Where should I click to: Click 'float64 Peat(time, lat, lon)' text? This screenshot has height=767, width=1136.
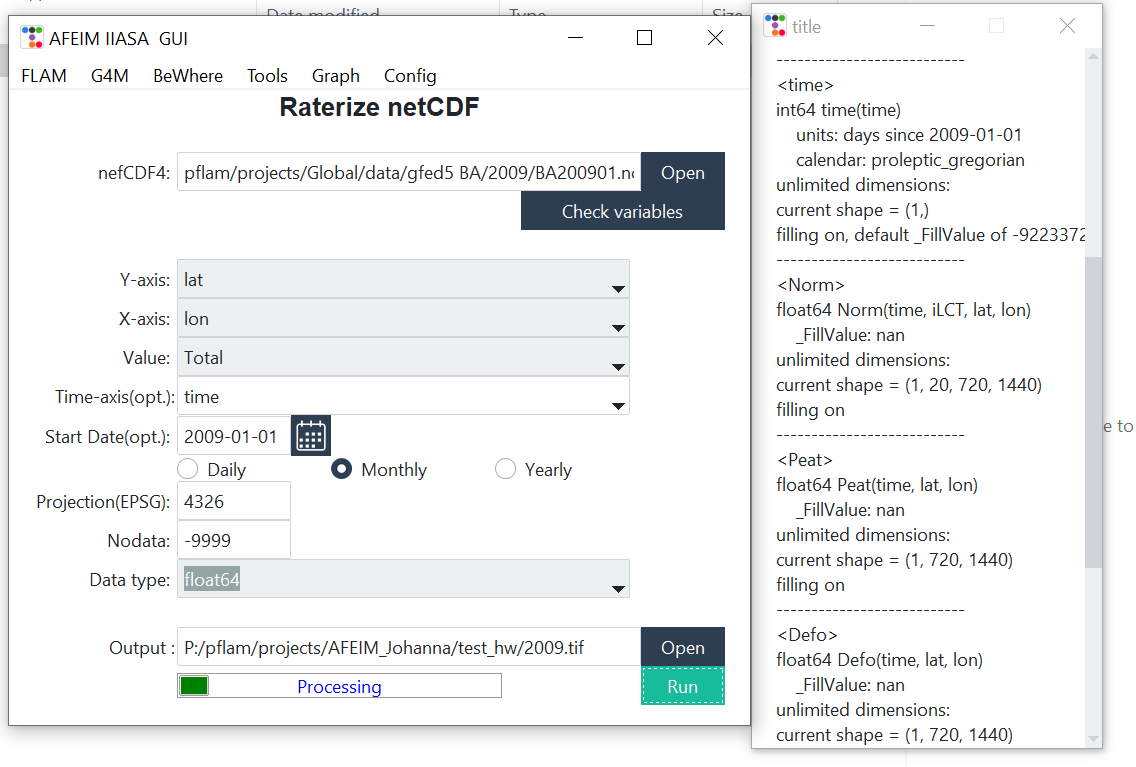pos(877,485)
